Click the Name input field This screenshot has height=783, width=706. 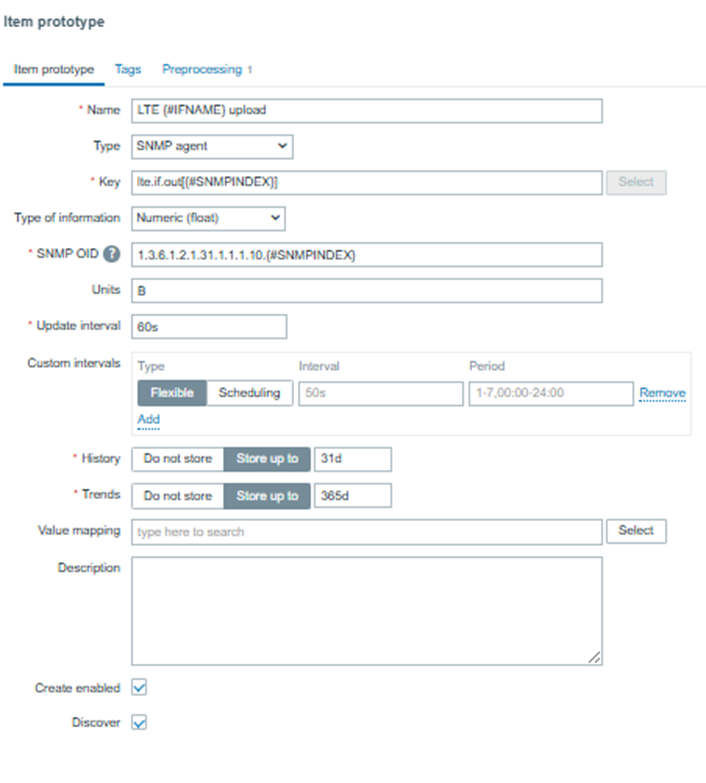(366, 110)
